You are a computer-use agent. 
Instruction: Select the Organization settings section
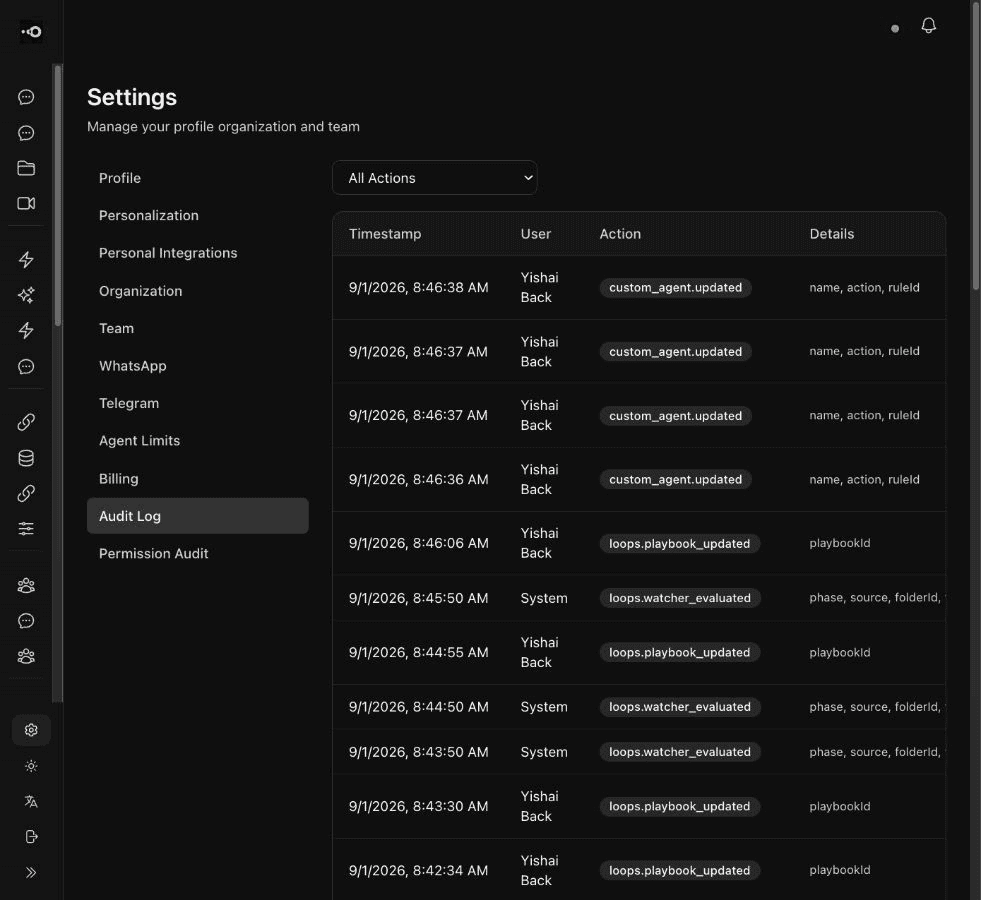tap(198, 291)
